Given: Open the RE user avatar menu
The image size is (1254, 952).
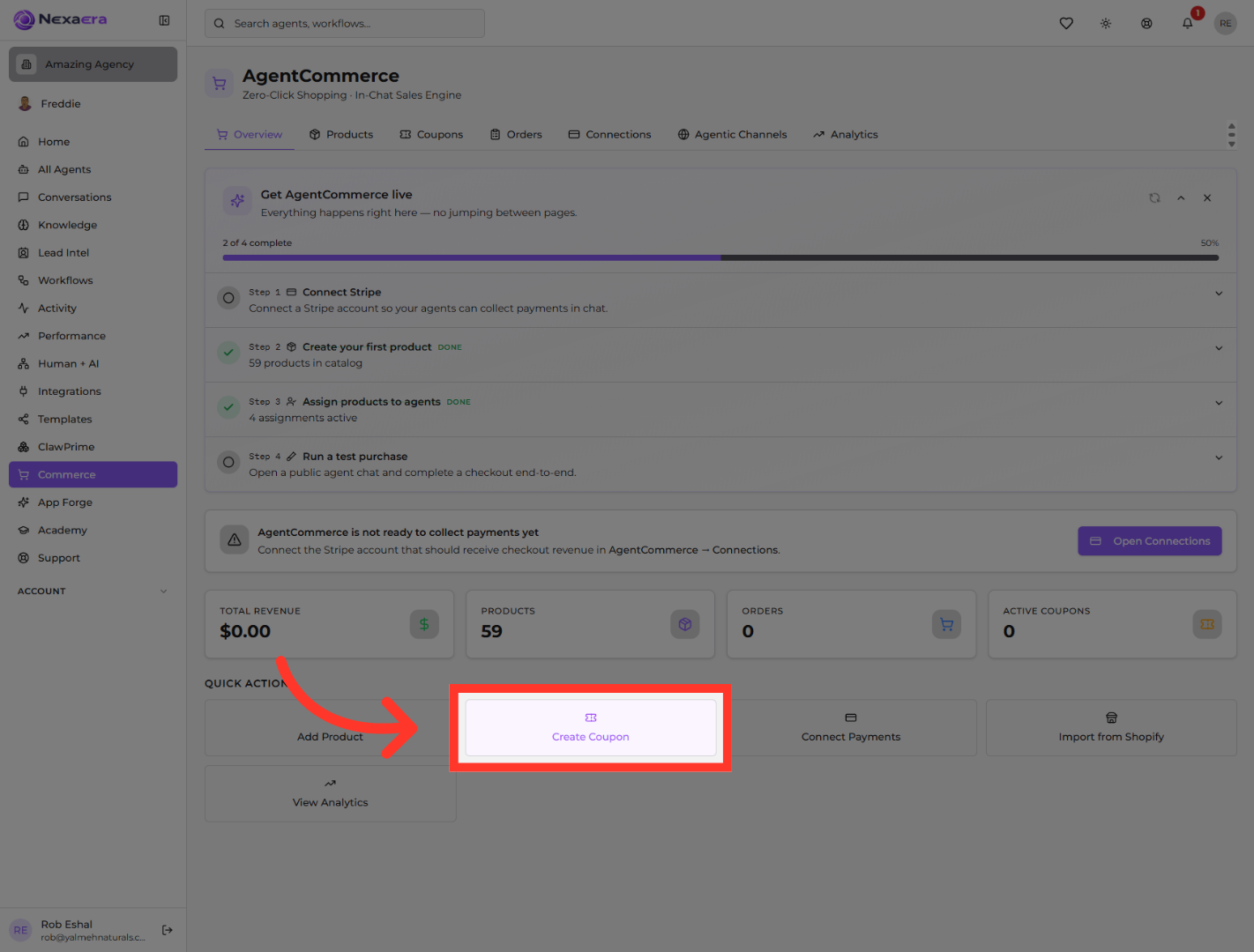Looking at the screenshot, I should click(x=1225, y=24).
